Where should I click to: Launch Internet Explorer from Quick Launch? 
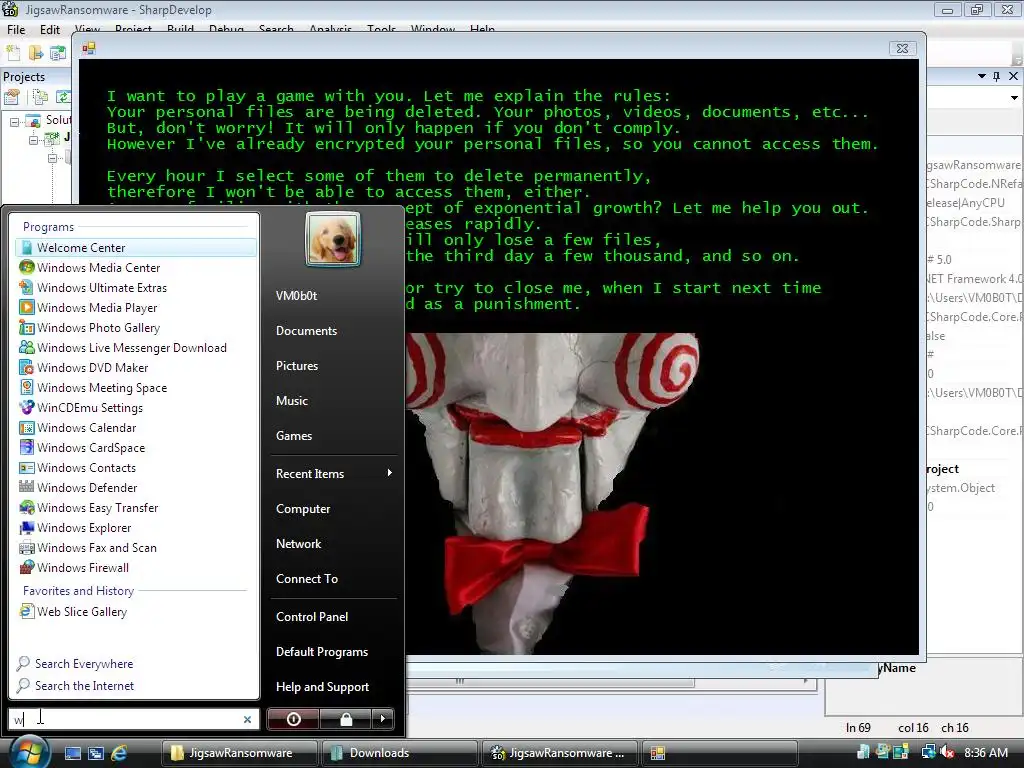[119, 753]
